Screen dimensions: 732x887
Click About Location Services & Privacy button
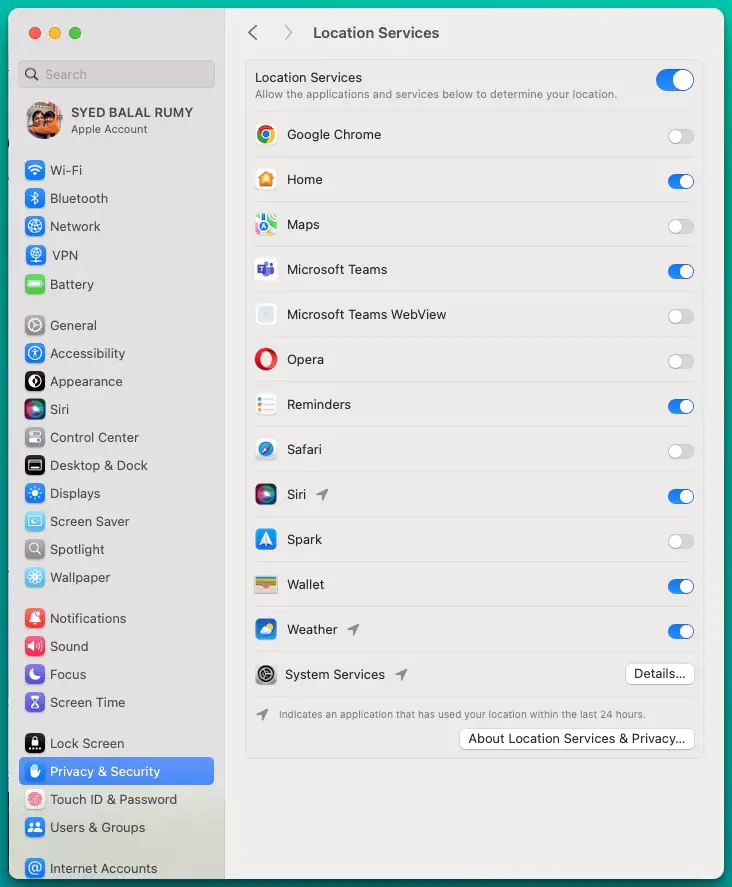click(576, 739)
